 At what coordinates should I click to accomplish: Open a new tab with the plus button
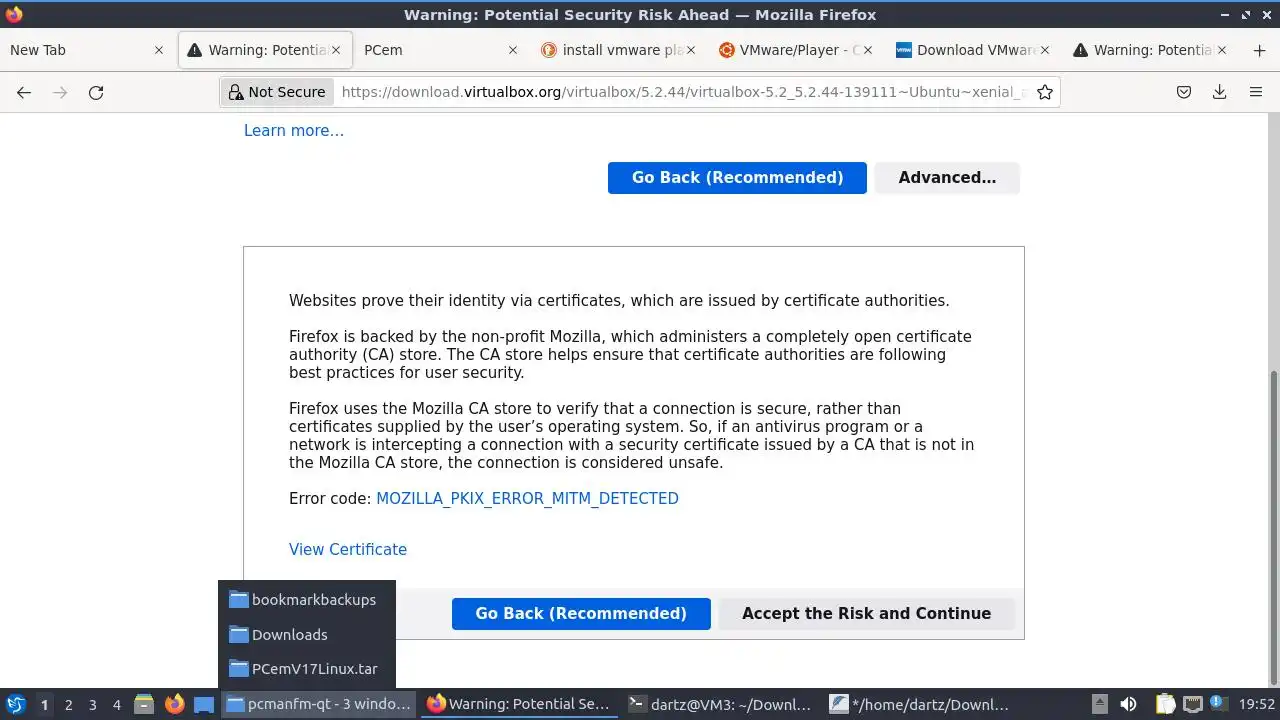point(1259,50)
